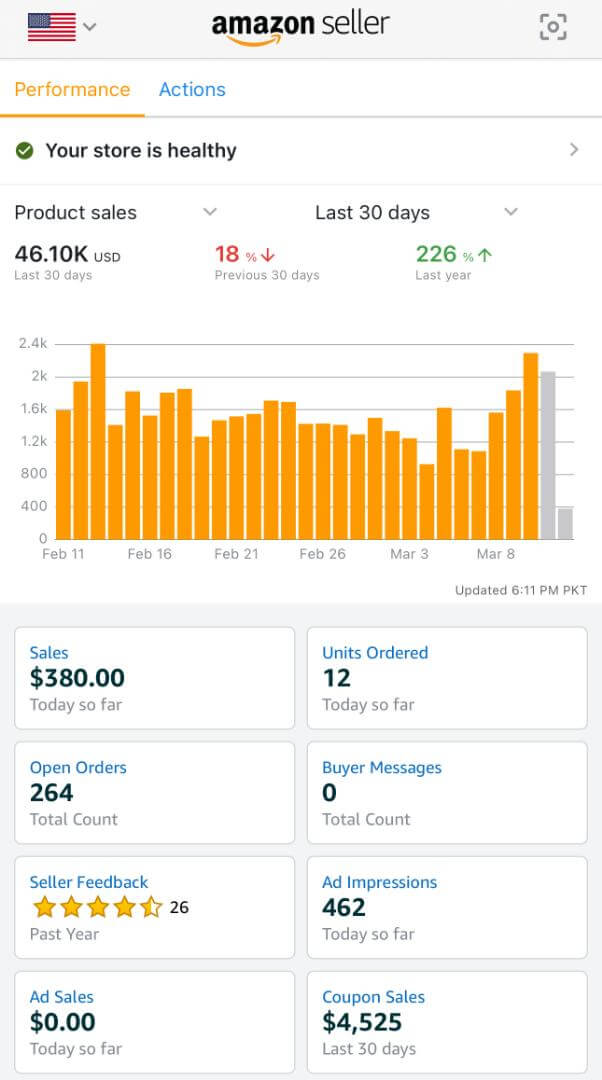Open the Sales today card
Screen dimensions: 602x1080
tap(154, 678)
